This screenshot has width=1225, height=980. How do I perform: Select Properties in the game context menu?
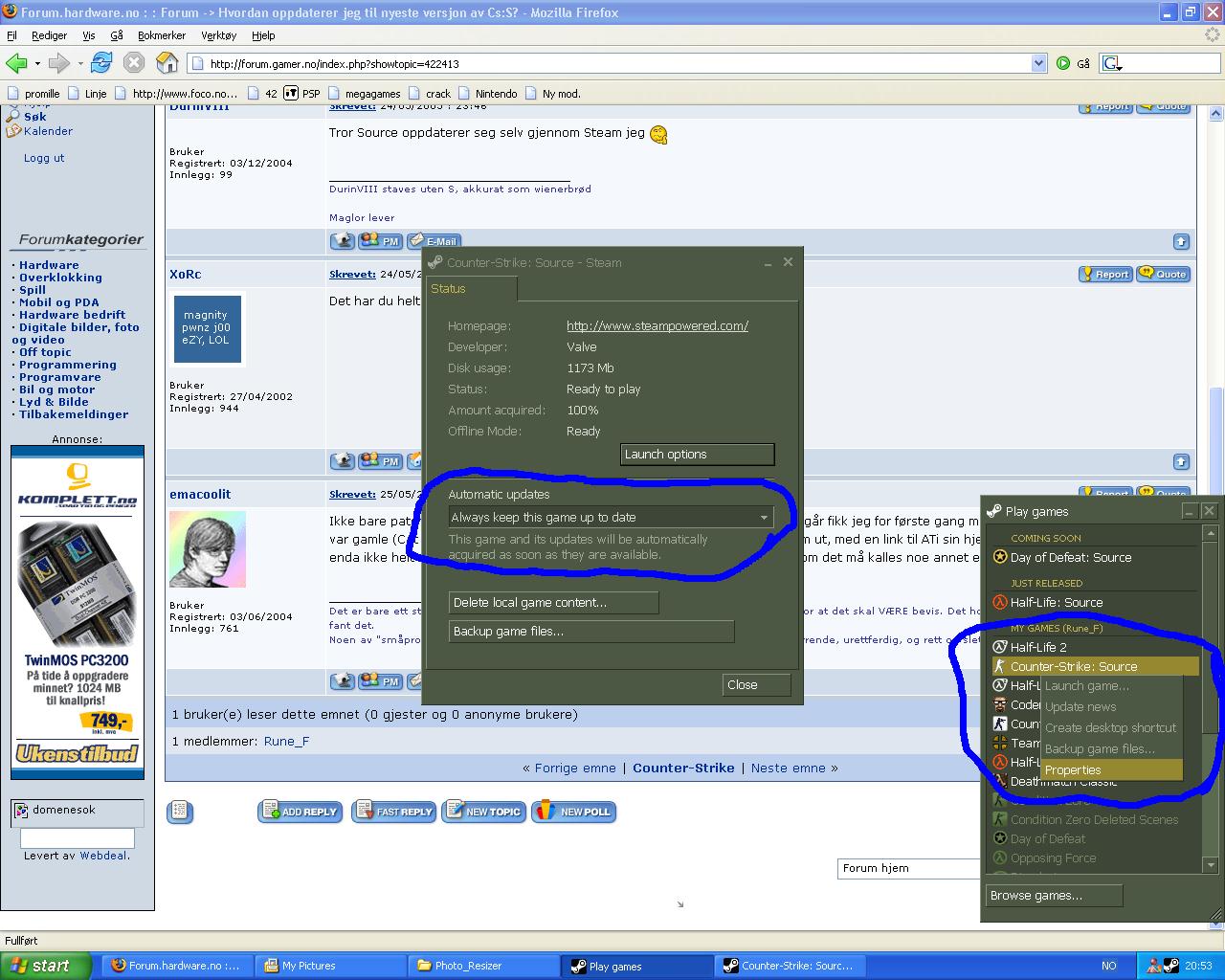(1112, 769)
